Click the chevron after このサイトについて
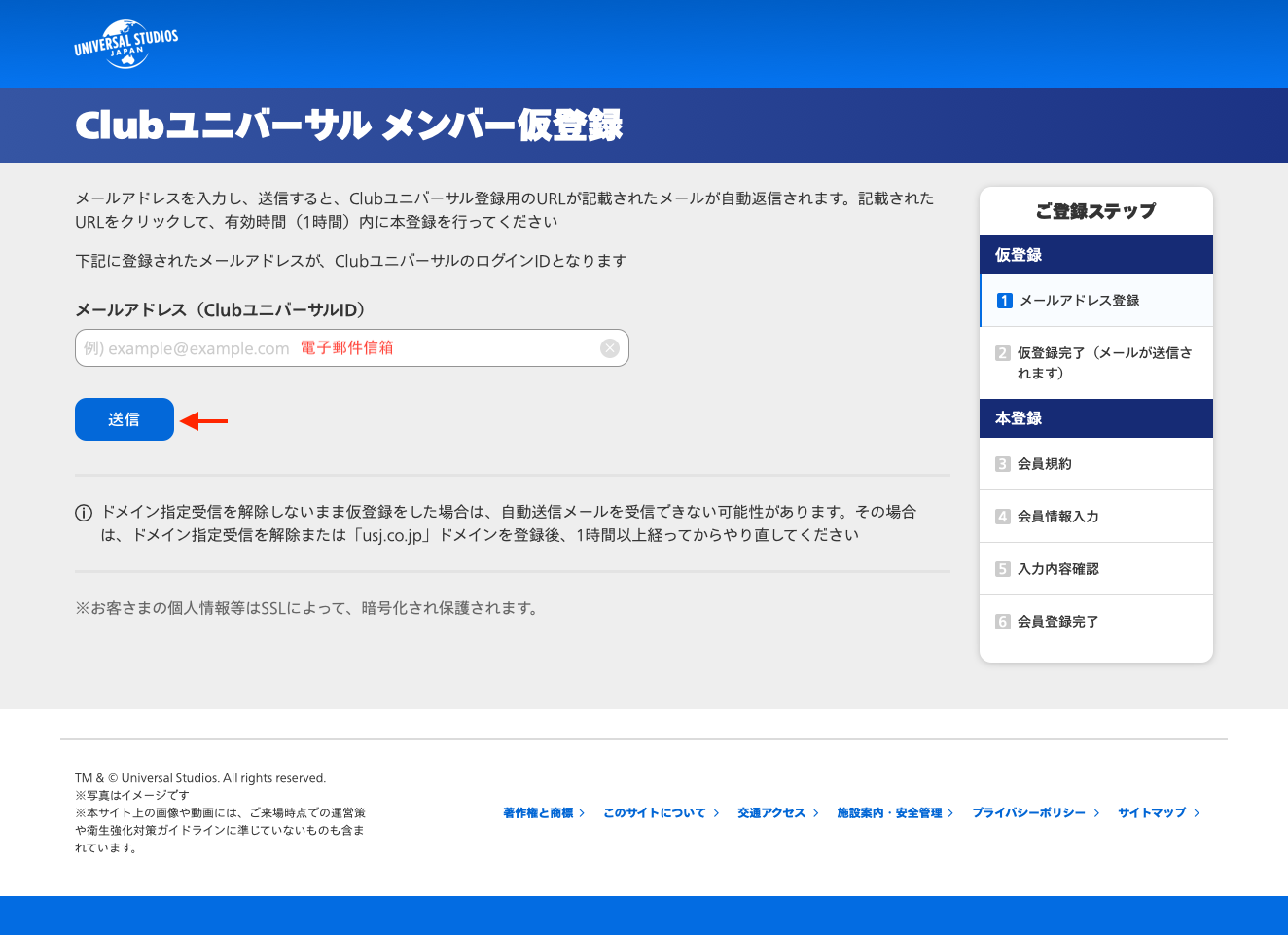Viewport: 1288px width, 935px height. click(x=716, y=813)
